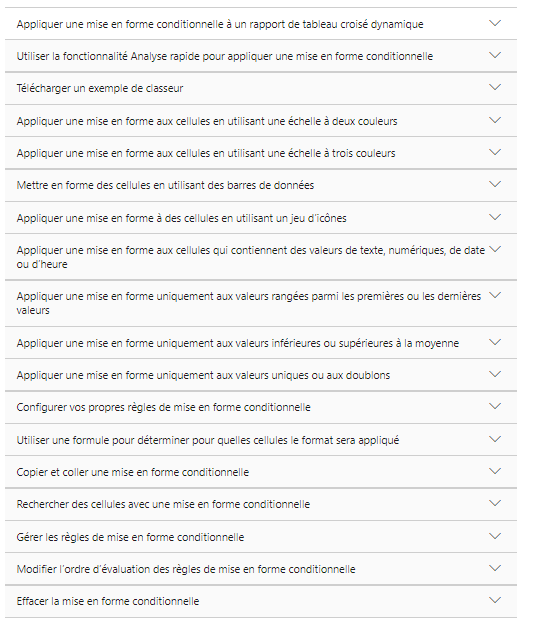This screenshot has height=622, width=538.
Task: Click chevron for 'Rechercher des cellules' section
Action: [495, 504]
